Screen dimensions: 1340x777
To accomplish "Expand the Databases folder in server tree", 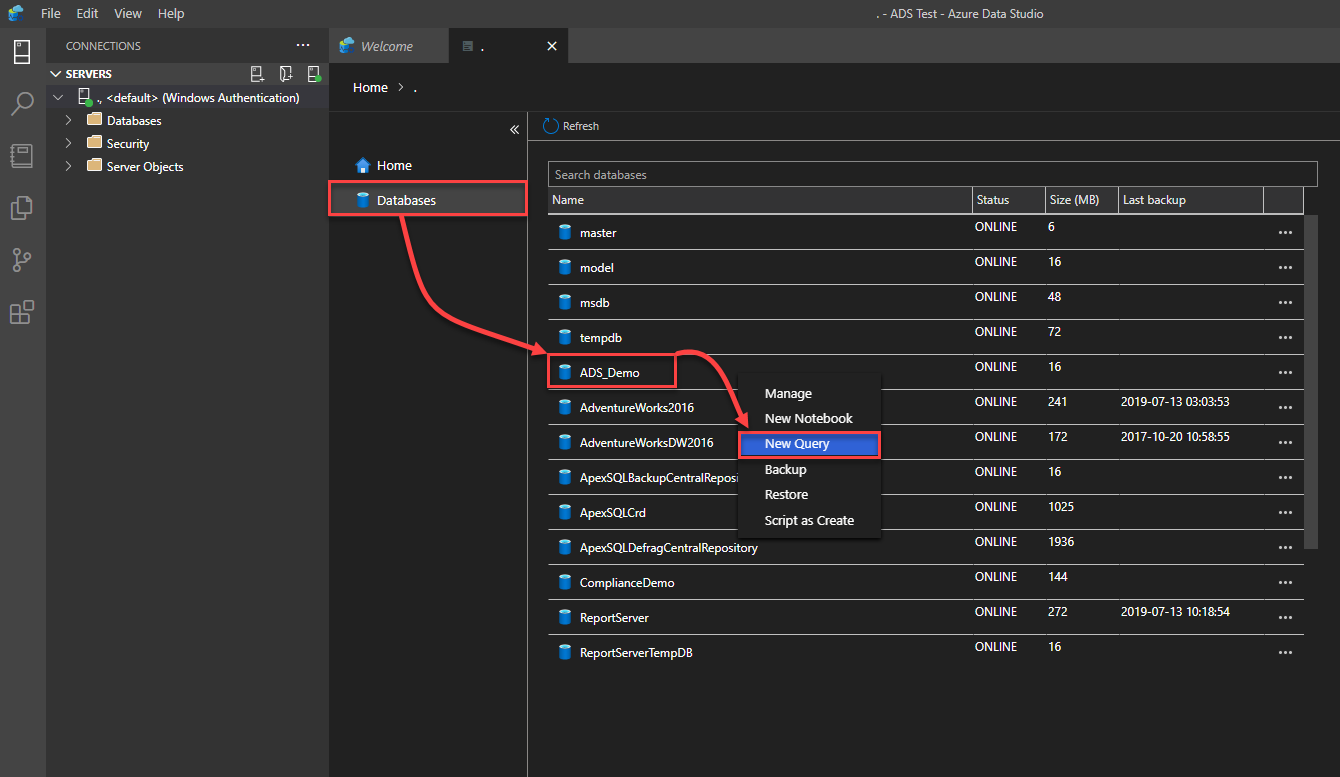I will [69, 121].
